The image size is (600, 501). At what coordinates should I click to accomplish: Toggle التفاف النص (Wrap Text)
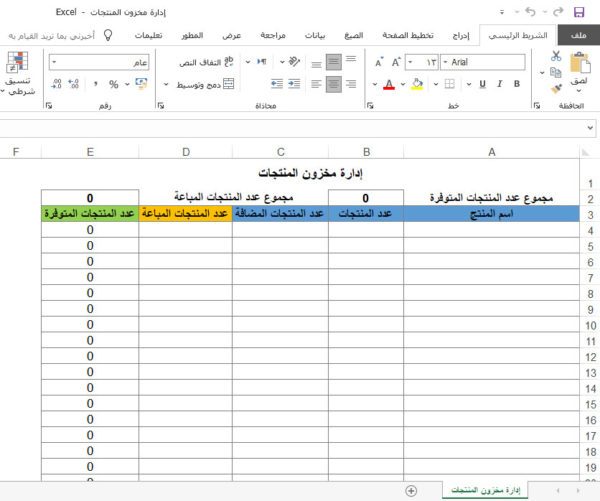[207, 62]
